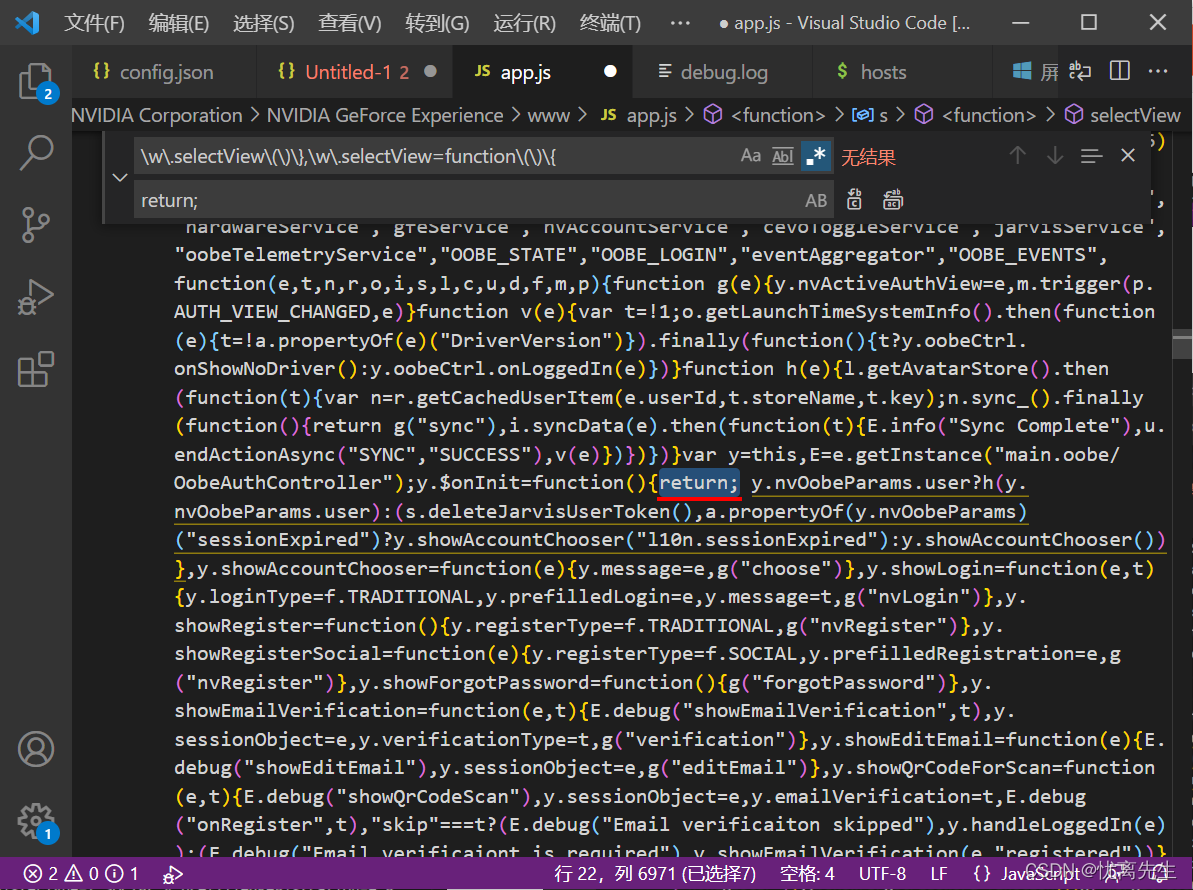
Task: Go to previous match arrow
Action: pyautogui.click(x=1017, y=156)
